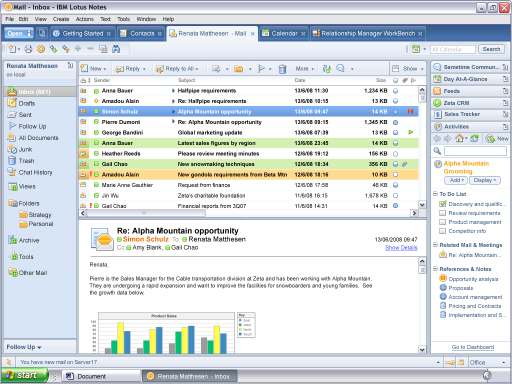512x384 pixels.
Task: Check the Product management to-do checkbox
Action: 443,222
